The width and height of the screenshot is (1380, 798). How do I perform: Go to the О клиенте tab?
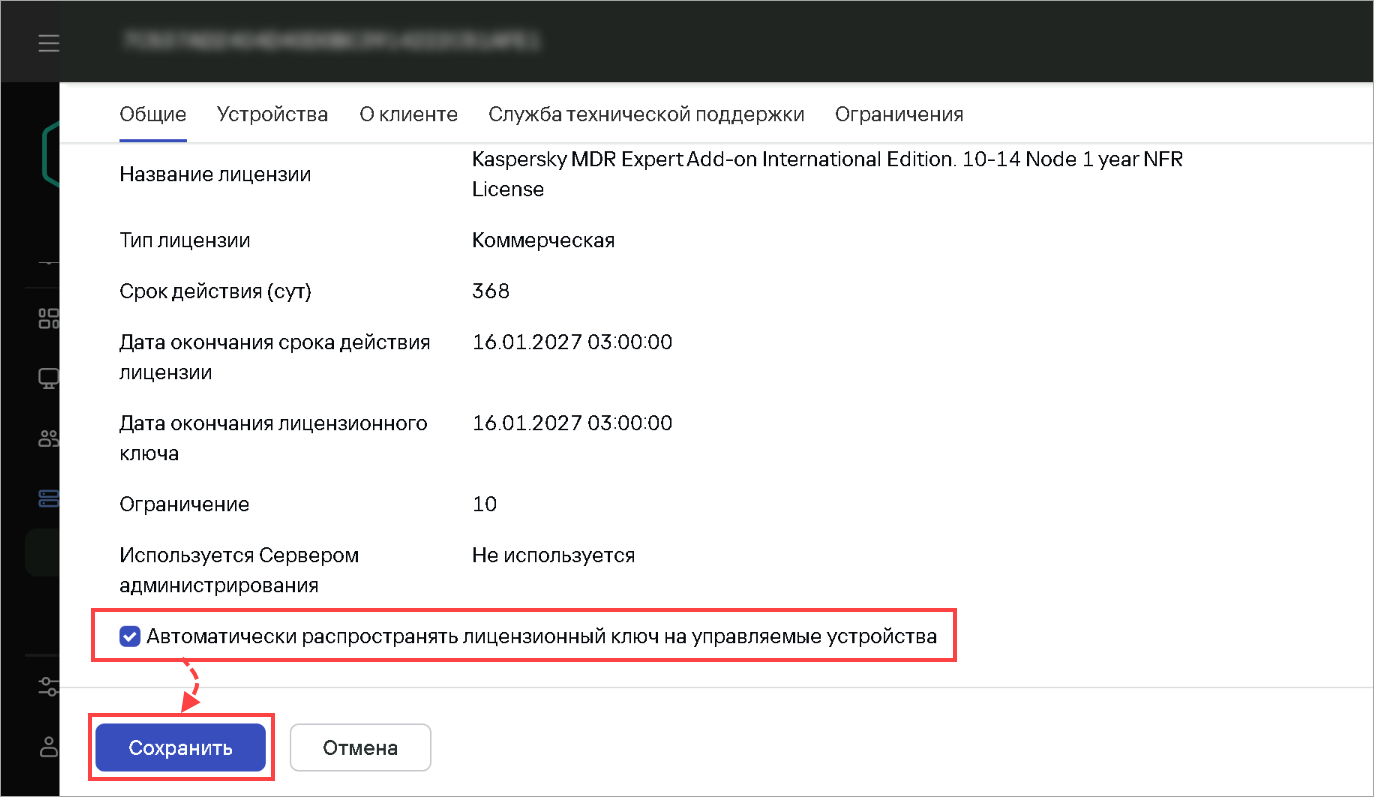[409, 114]
